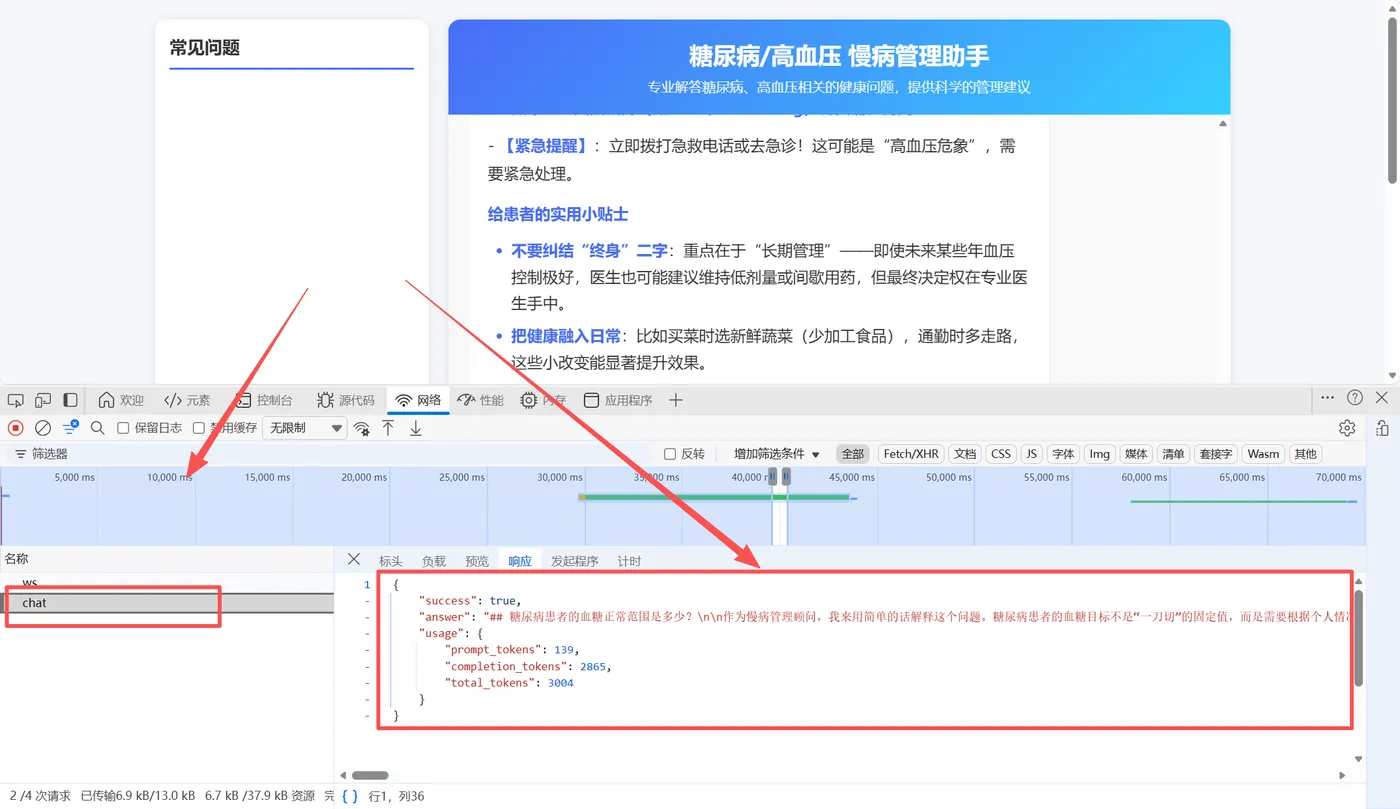1400x809 pixels.
Task: Stop recording with the red record button
Action: click(14, 427)
